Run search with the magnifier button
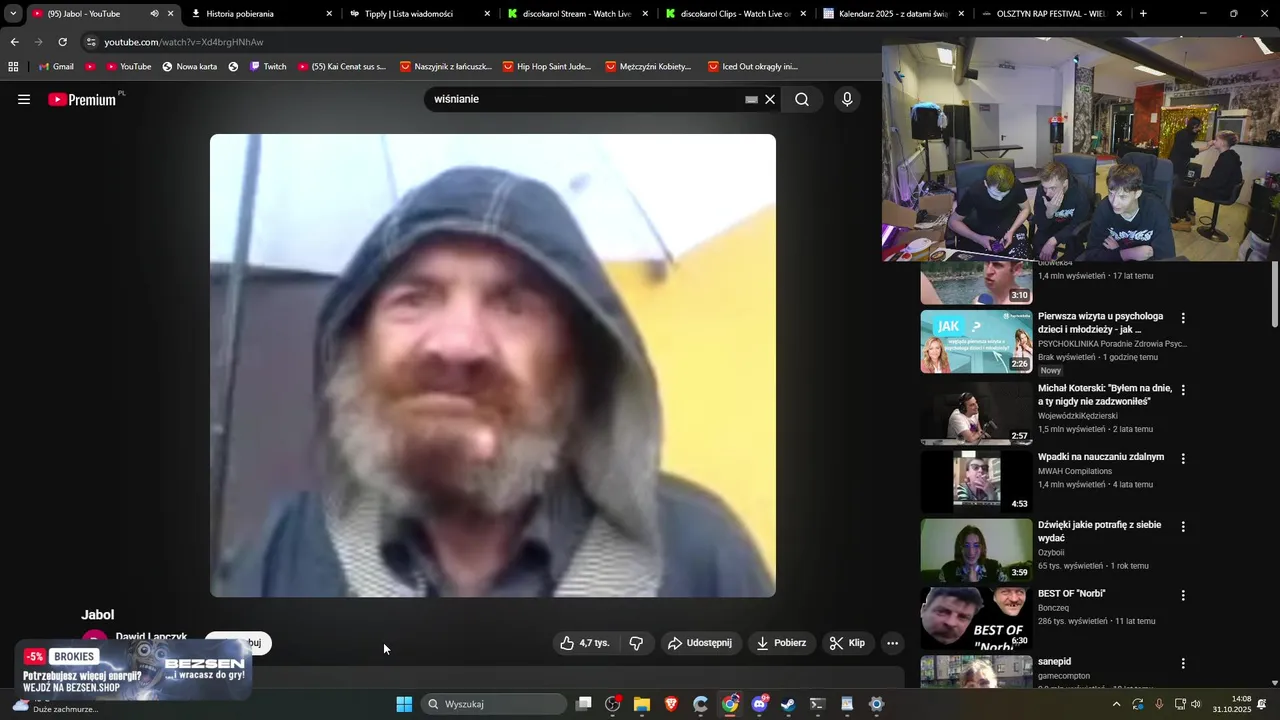The height and width of the screenshot is (720, 1280). tap(802, 99)
